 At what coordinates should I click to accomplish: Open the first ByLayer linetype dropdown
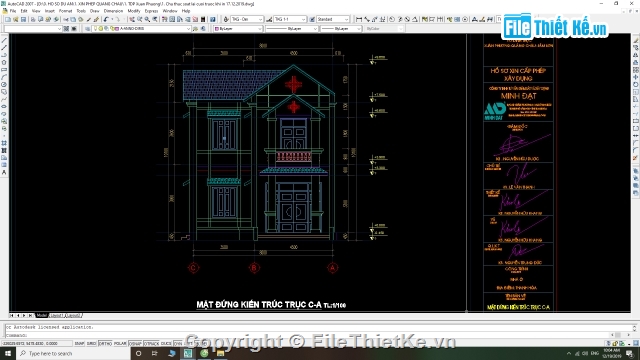pyautogui.click(x=291, y=29)
